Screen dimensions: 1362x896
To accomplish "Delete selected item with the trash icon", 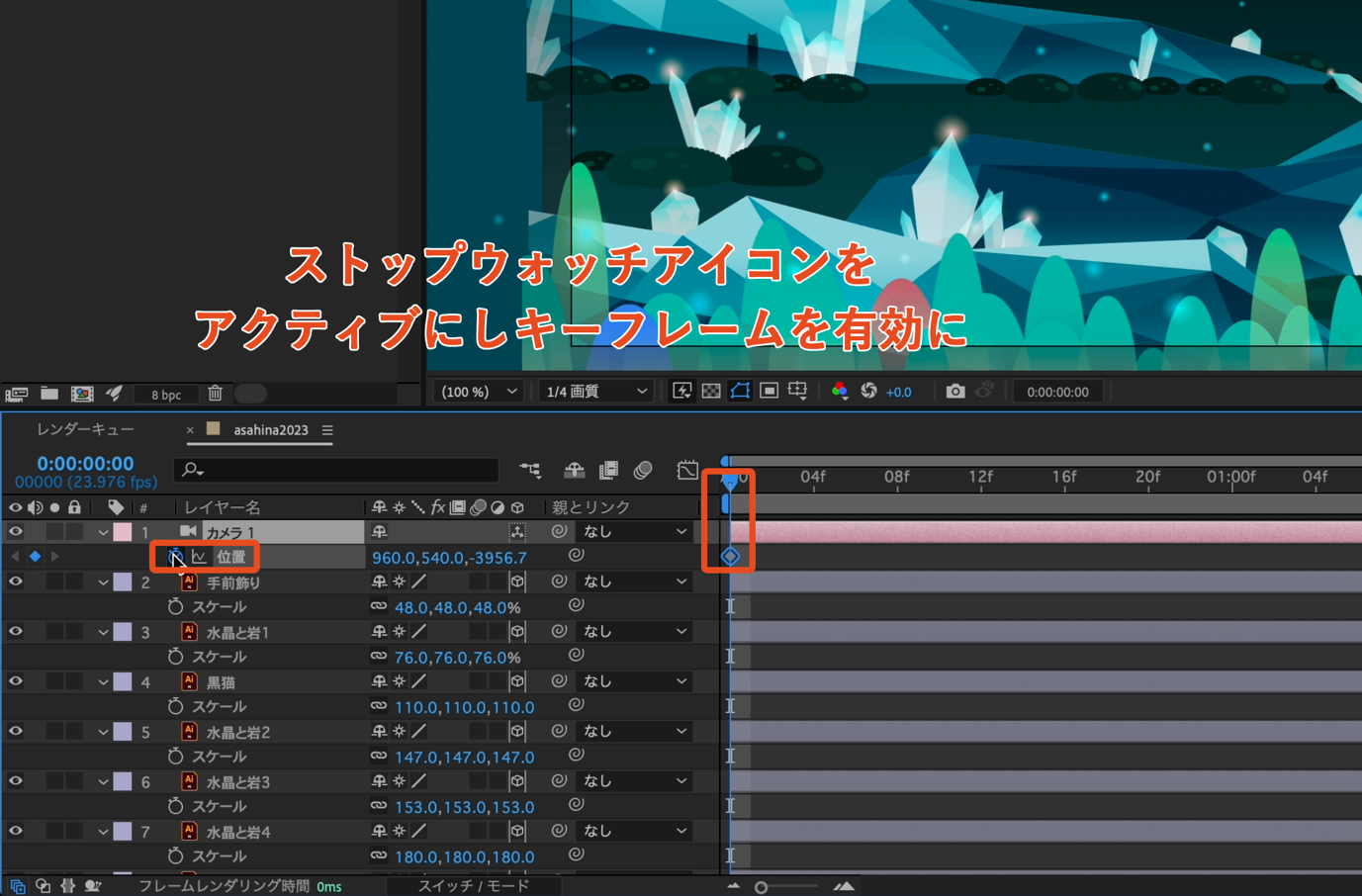I will pyautogui.click(x=215, y=394).
